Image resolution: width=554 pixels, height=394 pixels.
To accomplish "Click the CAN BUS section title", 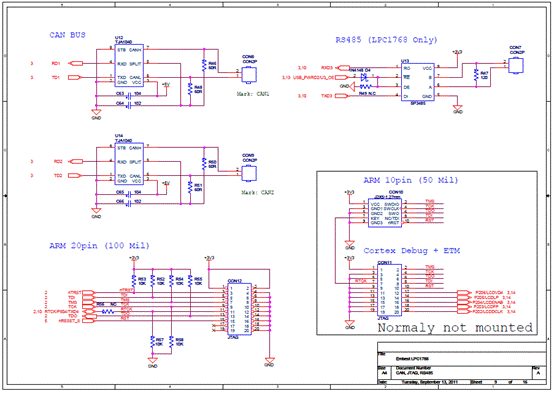I will (x=67, y=35).
